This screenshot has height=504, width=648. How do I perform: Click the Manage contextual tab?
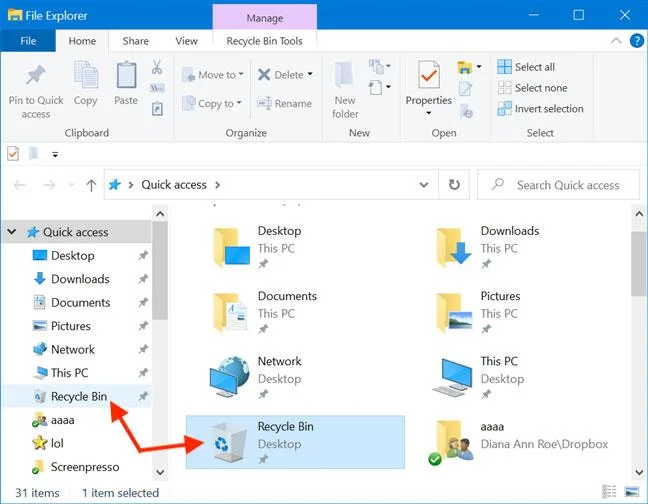click(x=265, y=18)
